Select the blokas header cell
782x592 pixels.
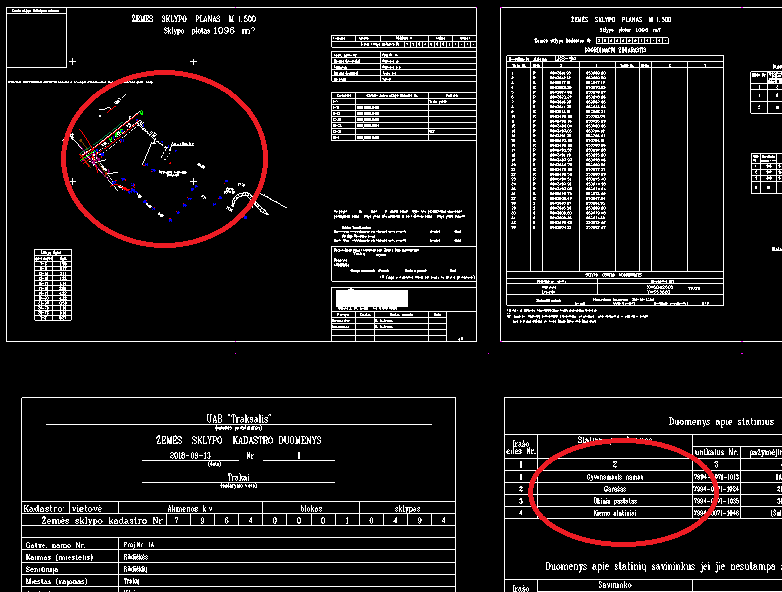311,509
